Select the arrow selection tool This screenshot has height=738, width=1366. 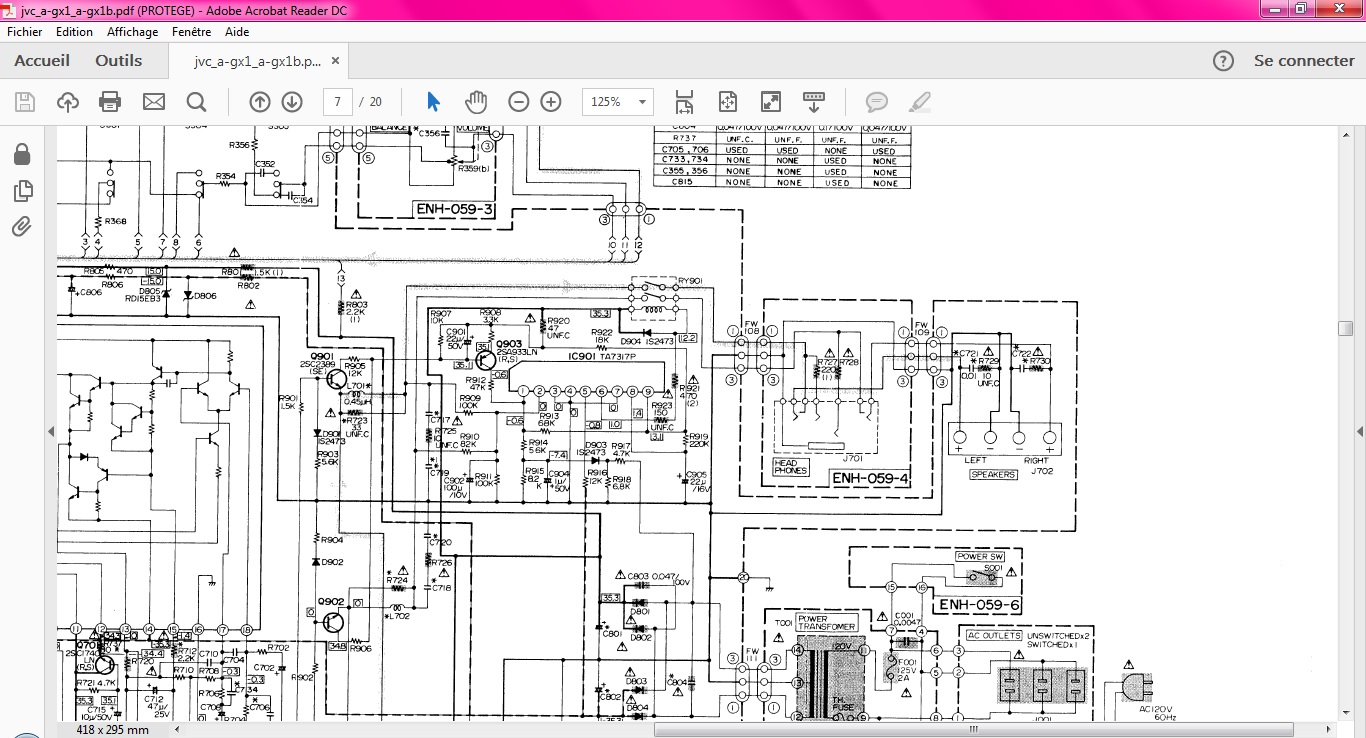point(433,101)
